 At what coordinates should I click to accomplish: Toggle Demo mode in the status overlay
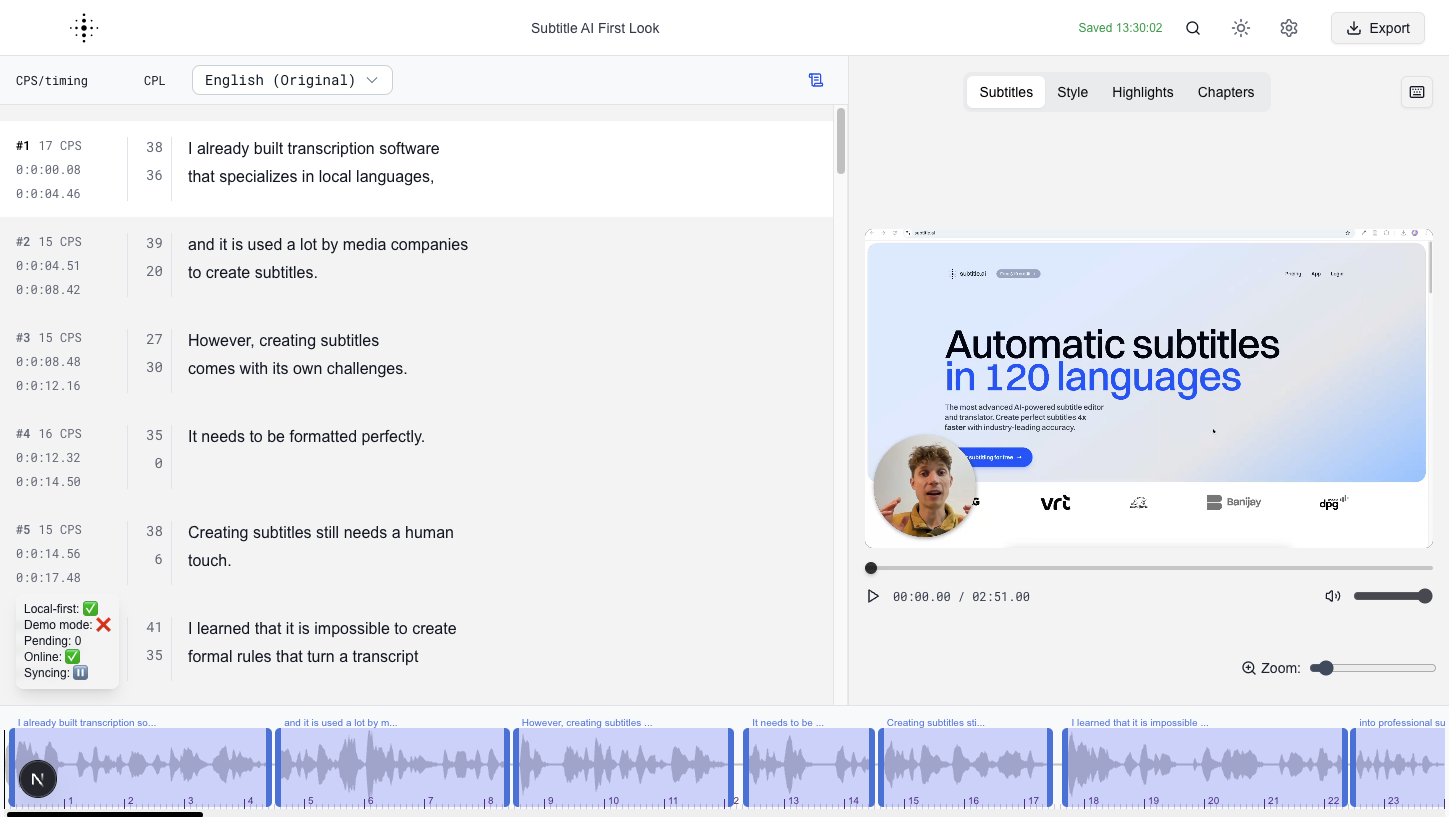point(103,624)
